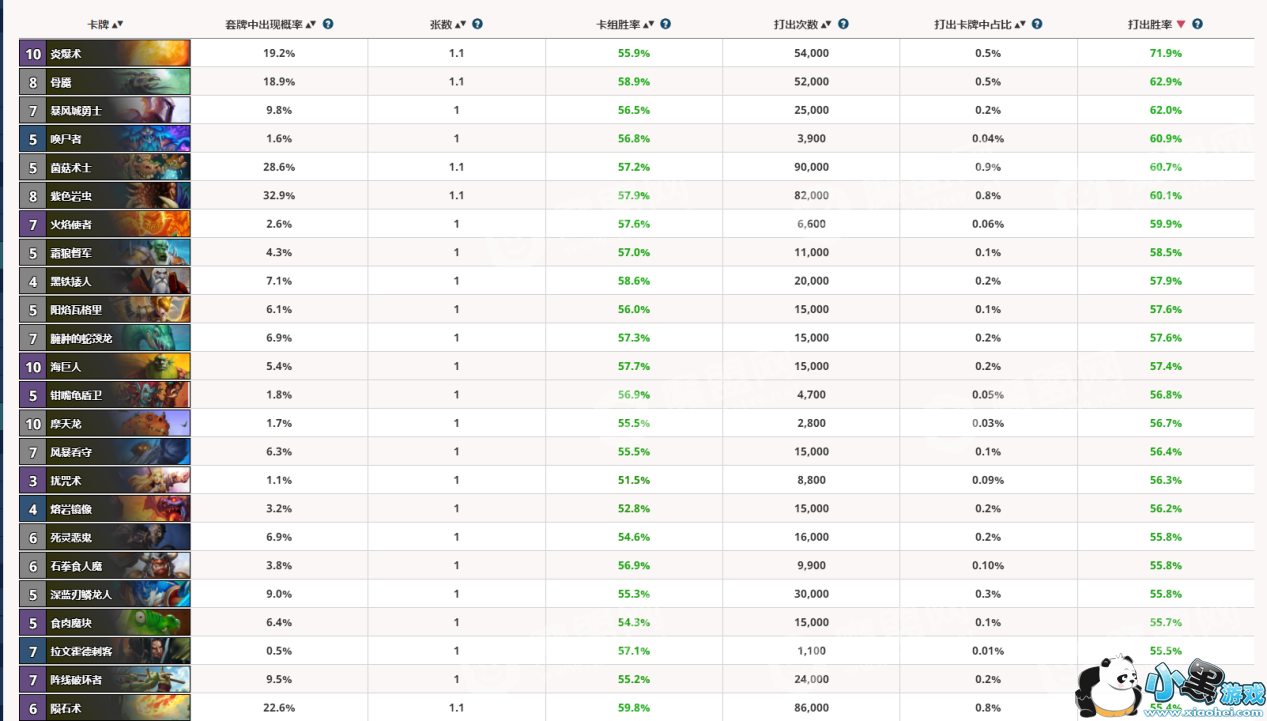Select the 海巨人 card row
Image resolution: width=1267 pixels, height=721 pixels.
105,367
